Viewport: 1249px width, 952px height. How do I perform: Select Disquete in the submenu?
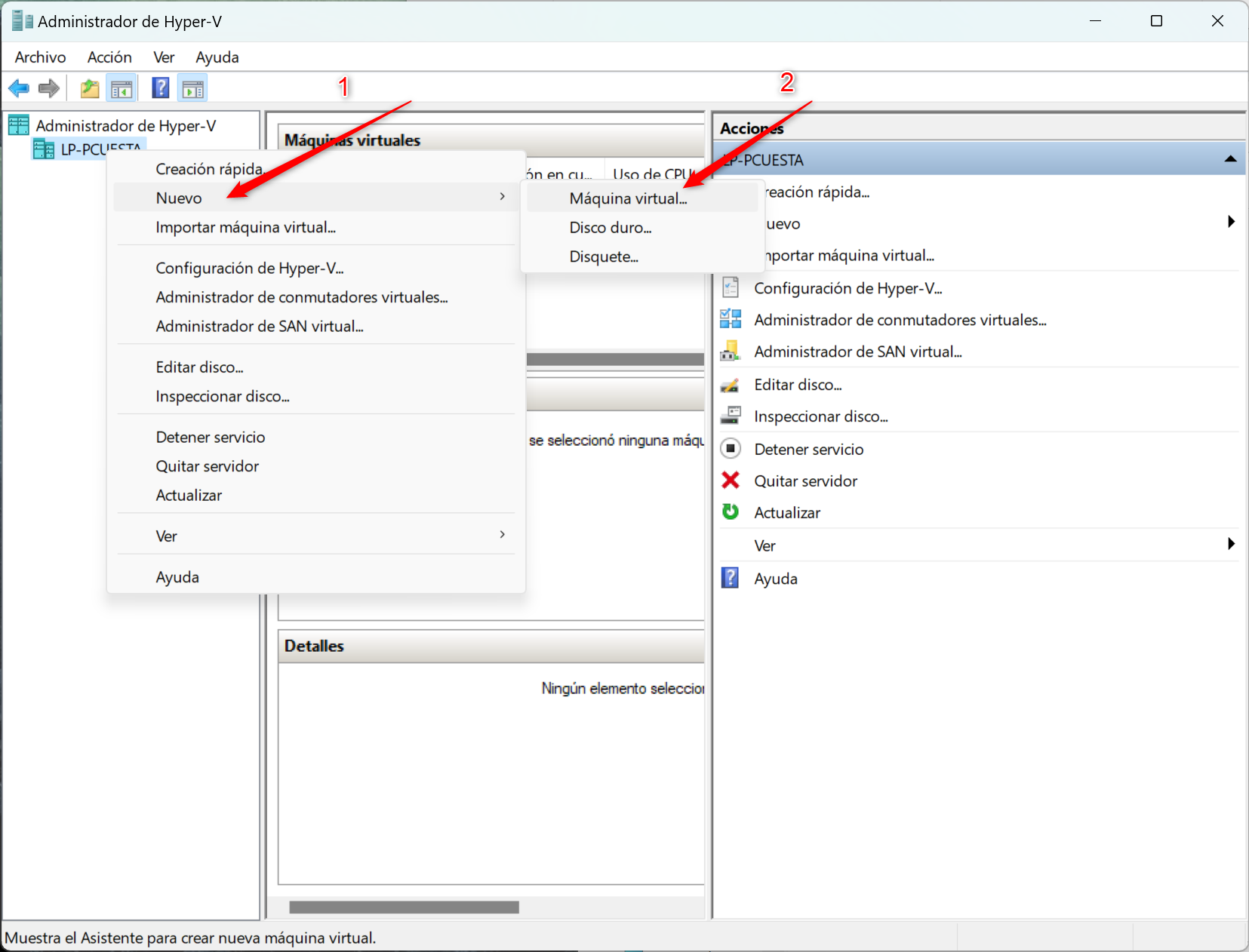point(642,257)
